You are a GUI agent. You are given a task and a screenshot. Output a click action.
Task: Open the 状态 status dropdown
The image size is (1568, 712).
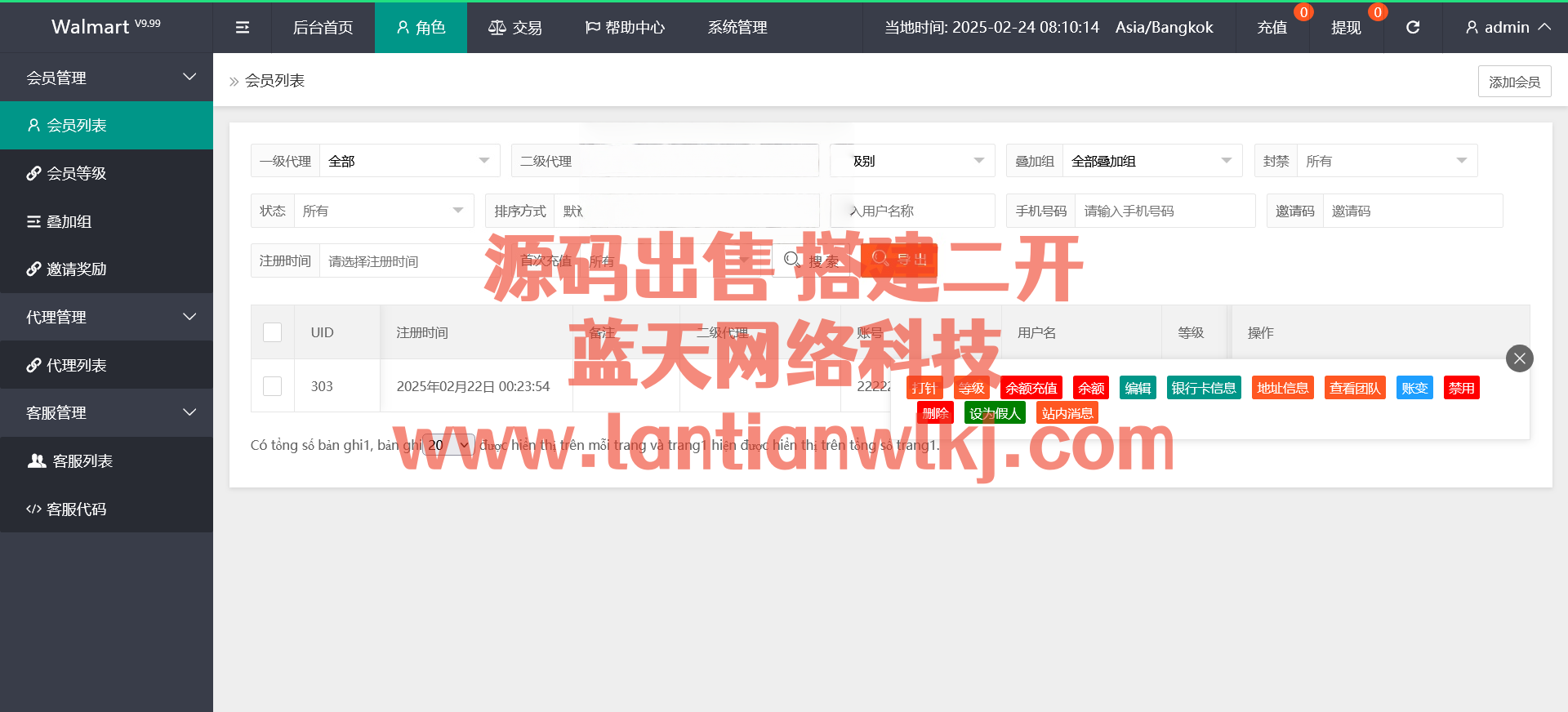click(x=382, y=211)
